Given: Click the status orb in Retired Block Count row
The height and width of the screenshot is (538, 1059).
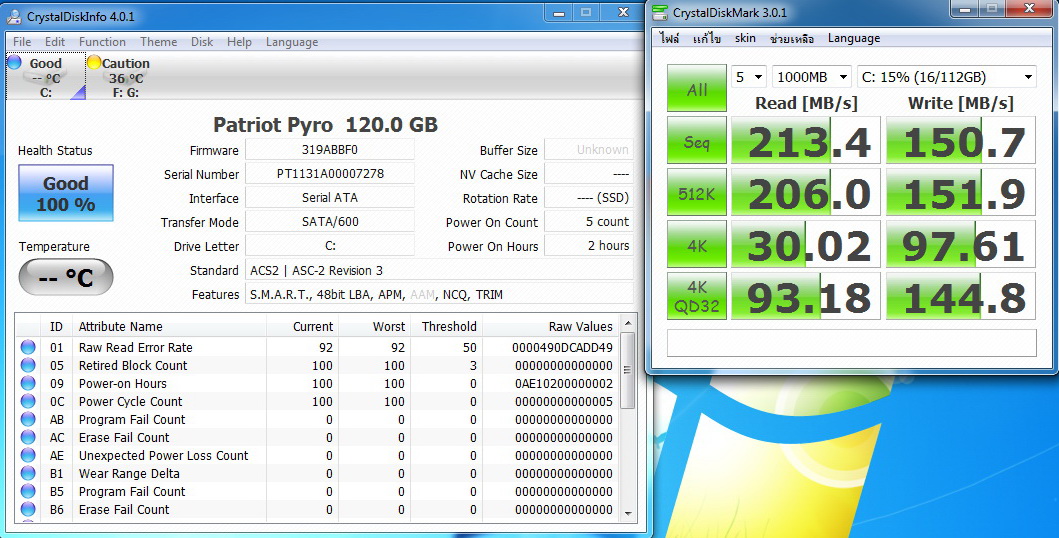Looking at the screenshot, I should tap(28, 365).
